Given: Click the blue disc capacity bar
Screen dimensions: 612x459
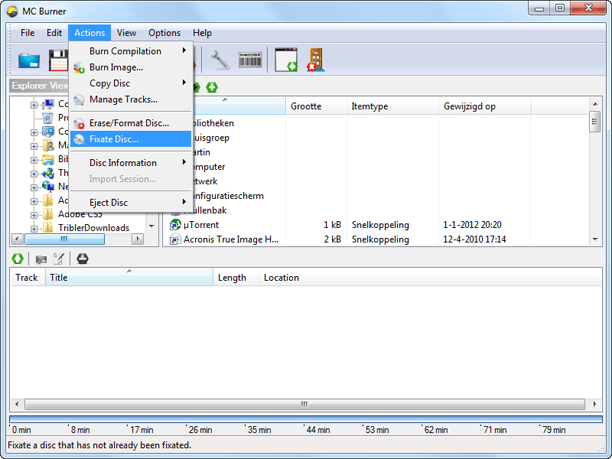Looking at the screenshot, I should tap(306, 419).
